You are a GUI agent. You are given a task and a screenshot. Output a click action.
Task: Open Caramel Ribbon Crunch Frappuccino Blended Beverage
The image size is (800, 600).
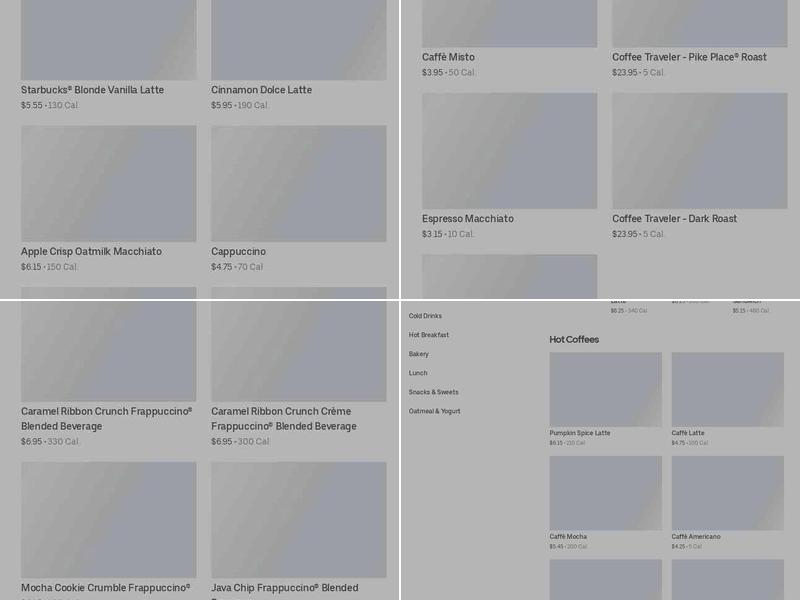pos(107,418)
